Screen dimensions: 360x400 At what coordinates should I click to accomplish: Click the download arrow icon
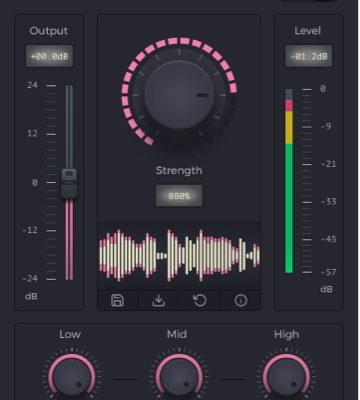pyautogui.click(x=159, y=300)
